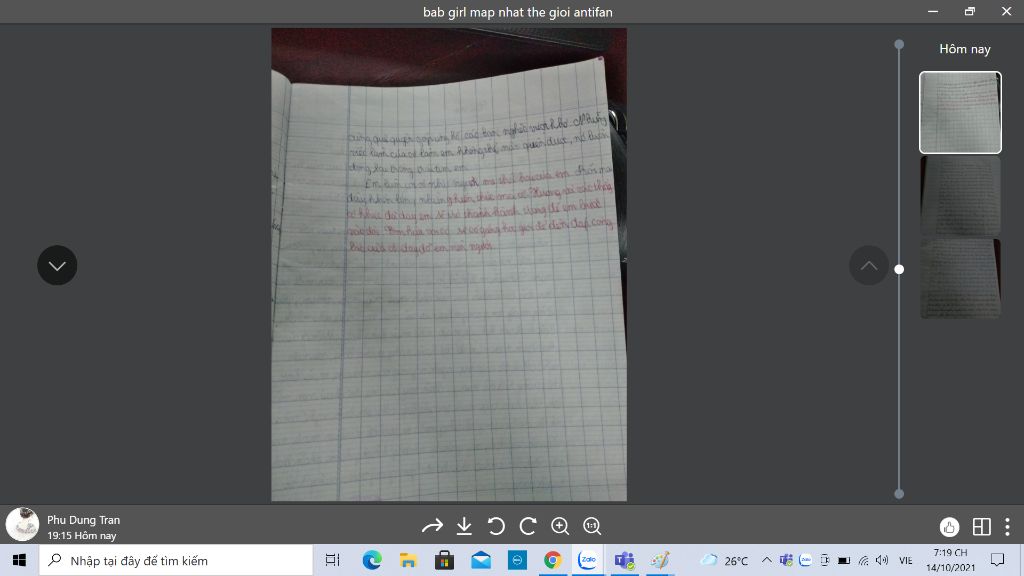This screenshot has height=576, width=1024.
Task: Rotate the image counterclockwise
Action: point(496,526)
